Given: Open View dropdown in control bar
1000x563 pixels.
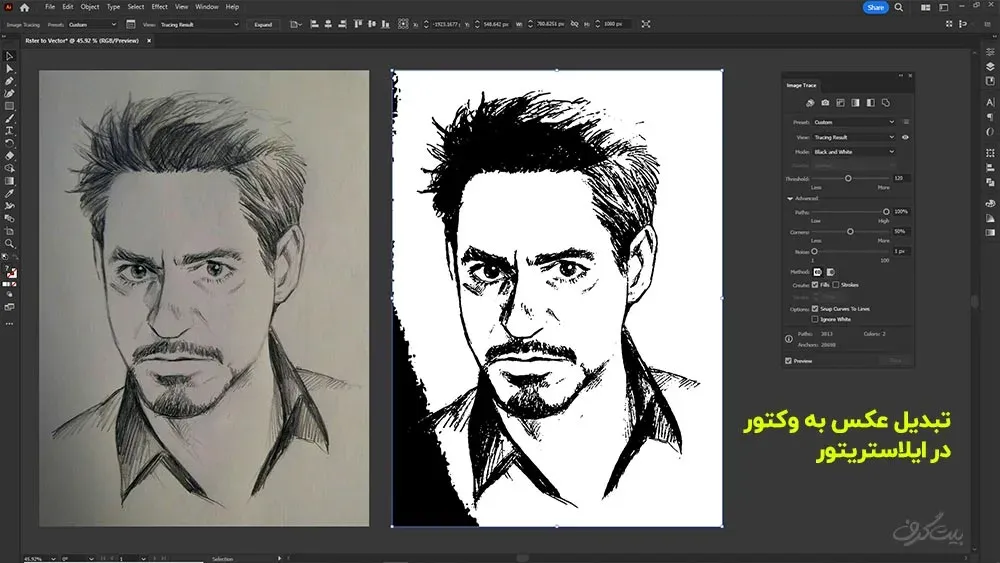Looking at the screenshot, I should pos(199,24).
